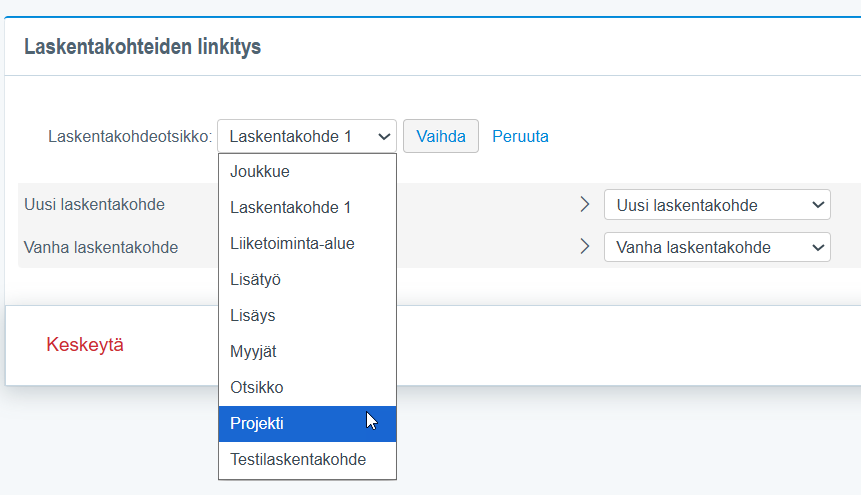The image size is (861, 495).
Task: Collapse the Laskentakohdeotsikko combo box
Action: pos(306,136)
